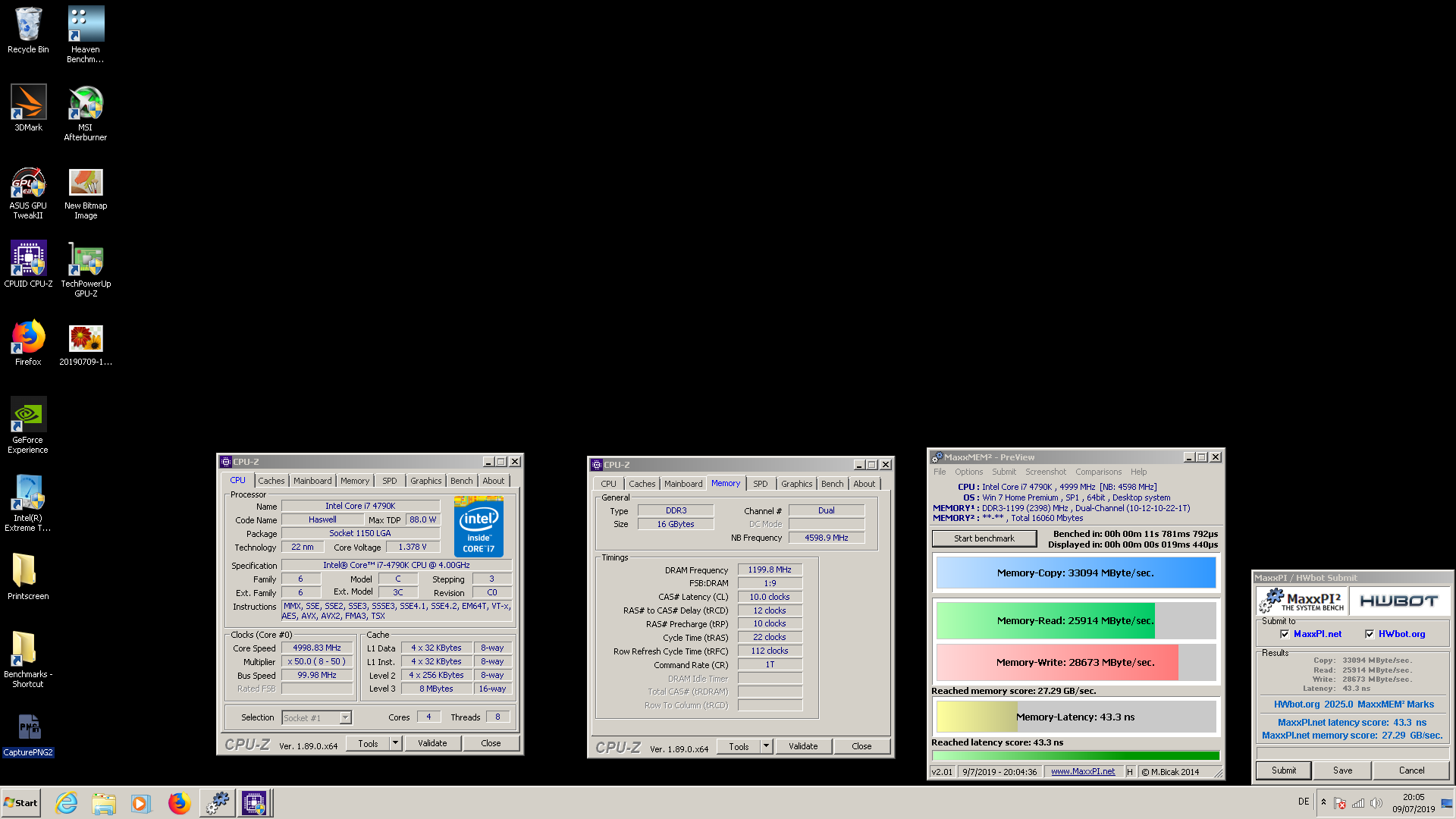The image size is (1456, 819).
Task: Open Windows Explorer from taskbar
Action: 104,803
